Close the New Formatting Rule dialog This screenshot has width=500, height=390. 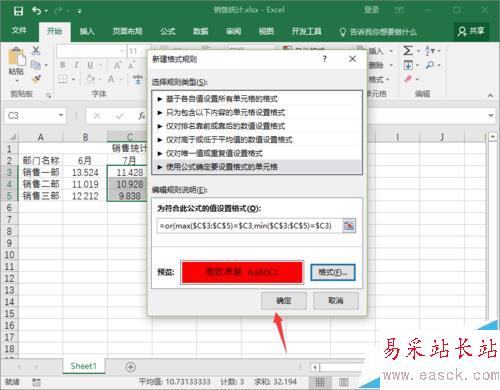[352, 59]
